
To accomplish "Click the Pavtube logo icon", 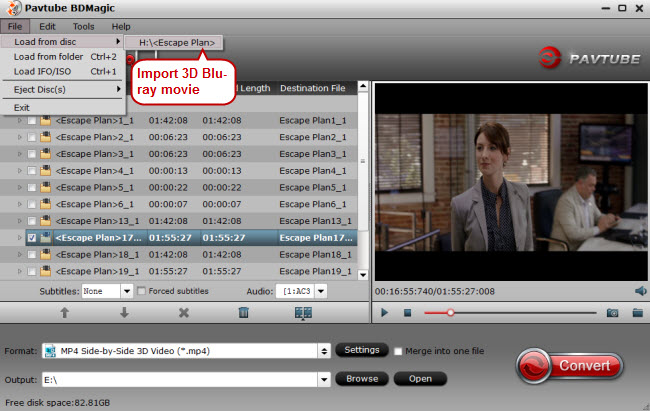I will 550,58.
